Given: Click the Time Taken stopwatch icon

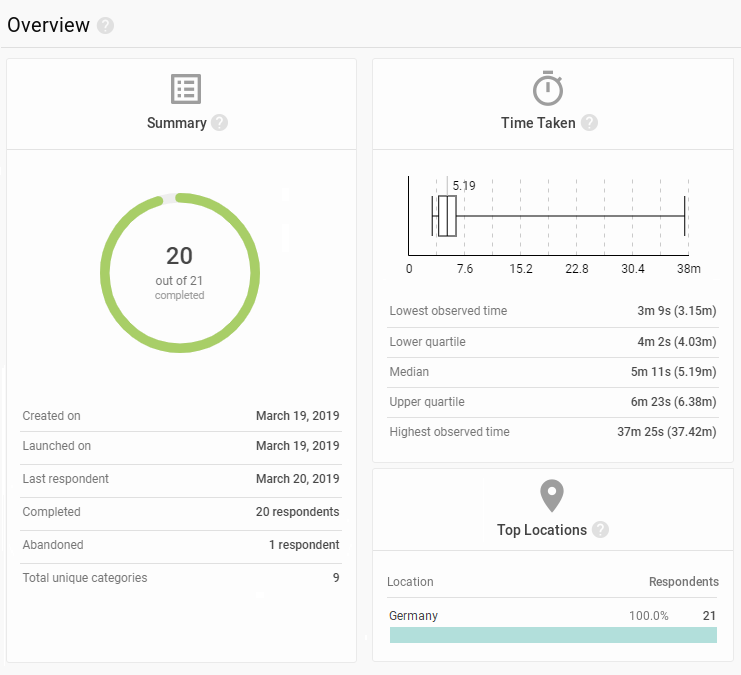Looking at the screenshot, I should (x=548, y=88).
